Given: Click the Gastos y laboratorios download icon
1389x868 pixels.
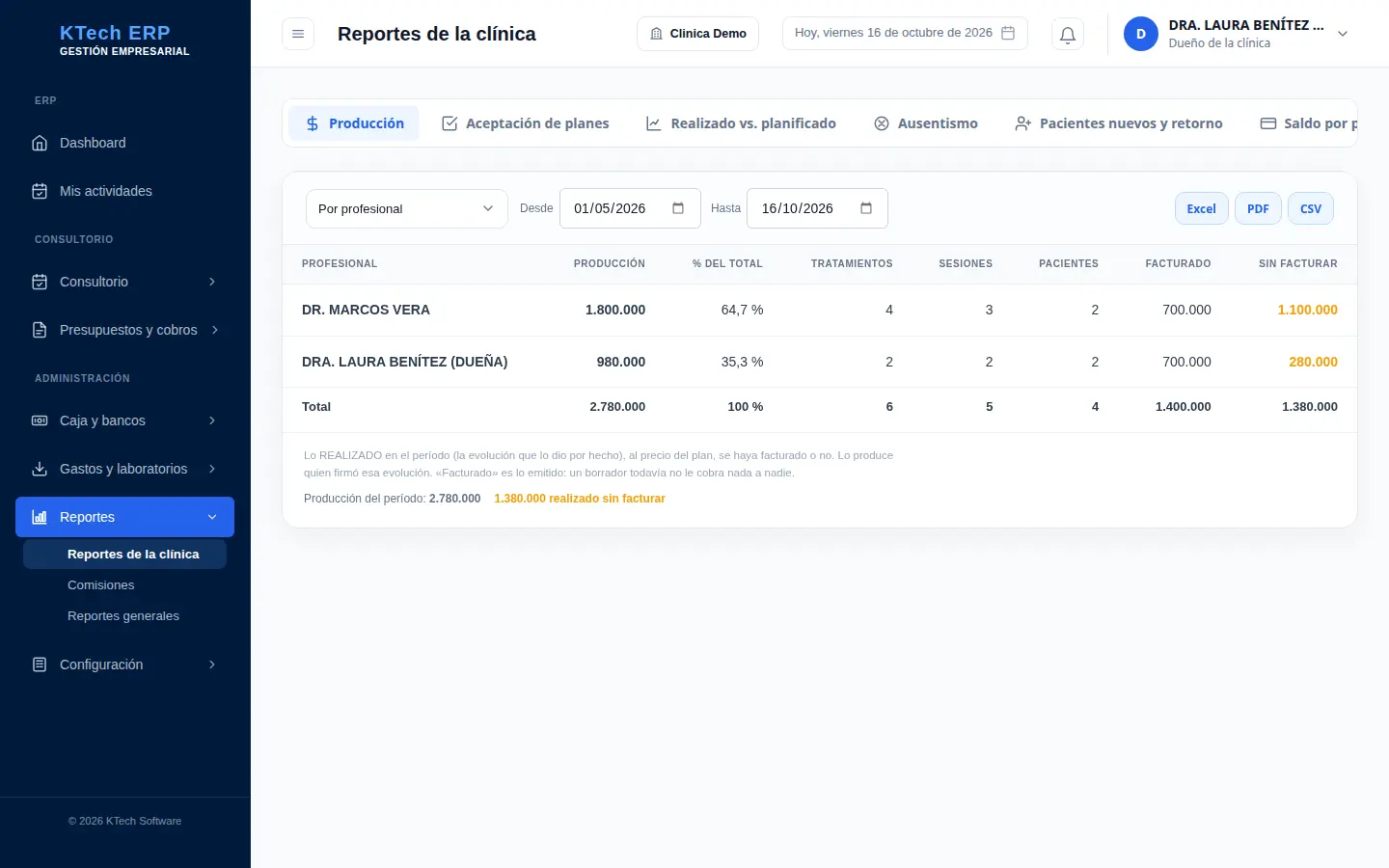Looking at the screenshot, I should coord(40,469).
